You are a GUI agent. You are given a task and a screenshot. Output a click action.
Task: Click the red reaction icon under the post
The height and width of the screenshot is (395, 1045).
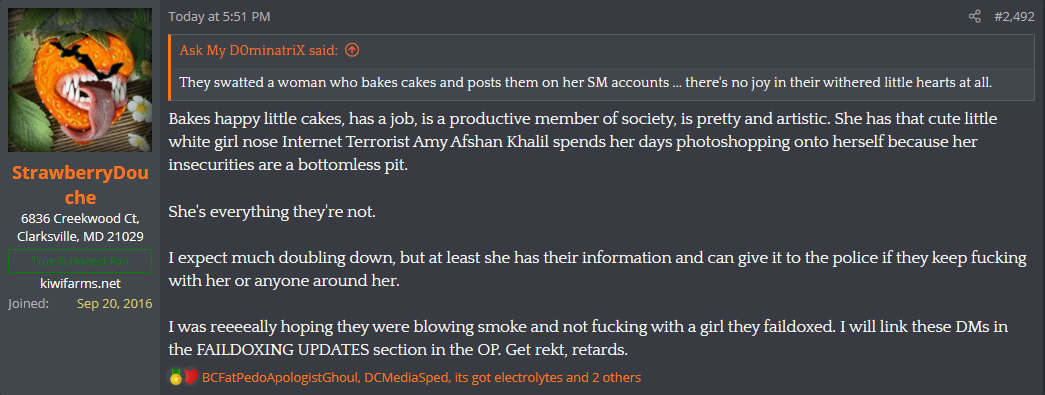(x=191, y=378)
